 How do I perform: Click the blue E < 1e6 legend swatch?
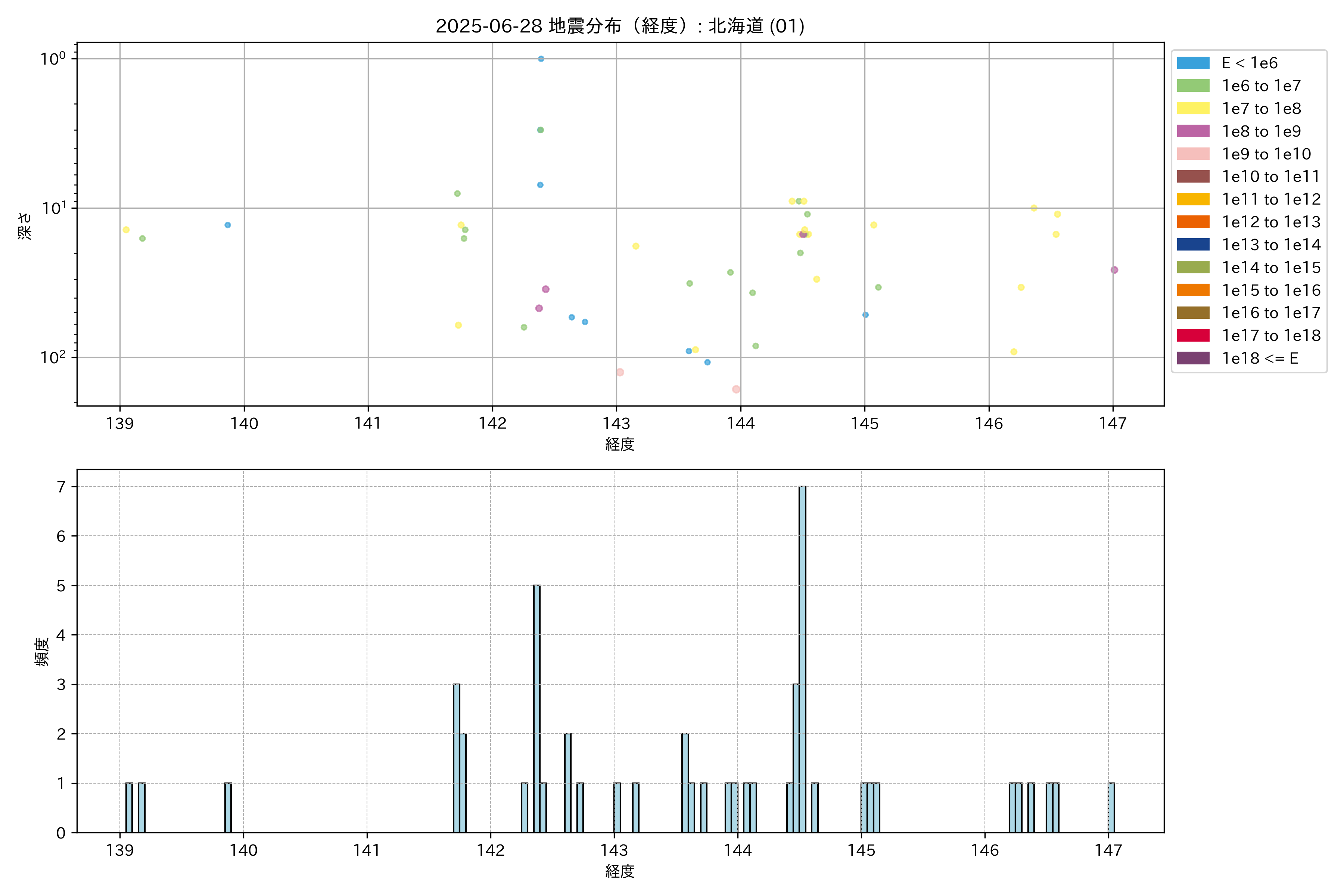[1192, 63]
